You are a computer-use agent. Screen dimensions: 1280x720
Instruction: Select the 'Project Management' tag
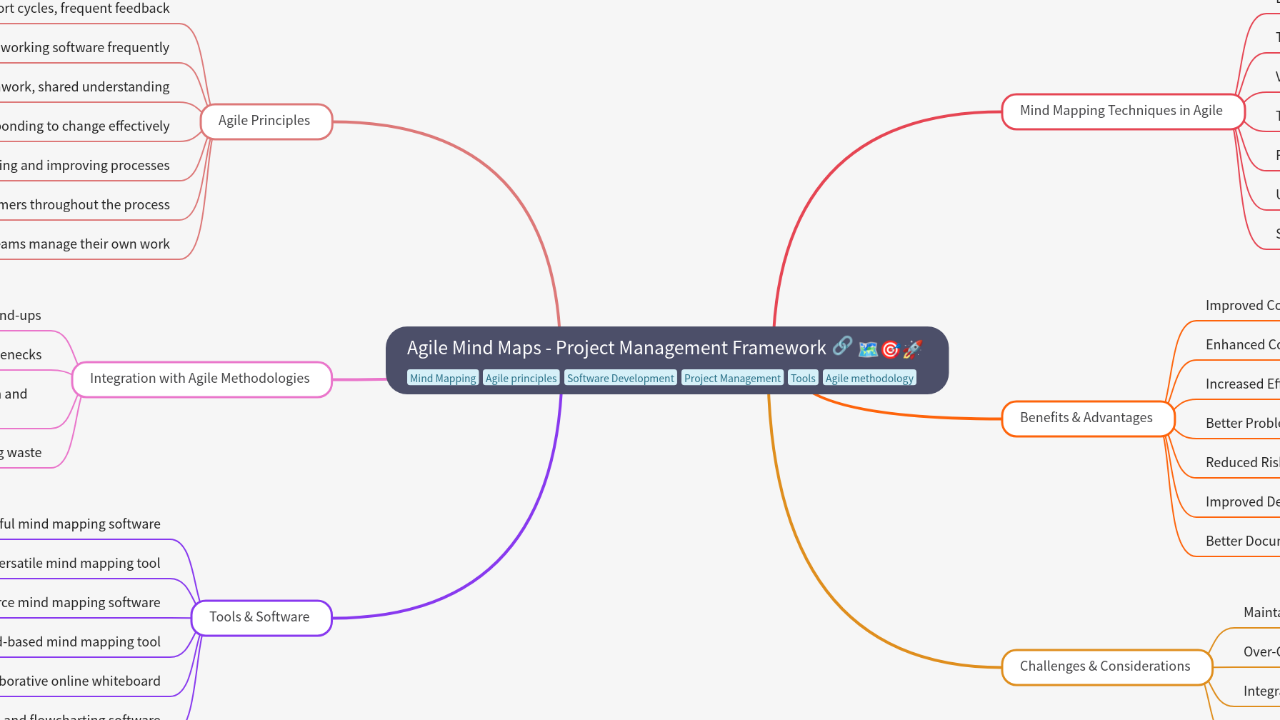732,378
